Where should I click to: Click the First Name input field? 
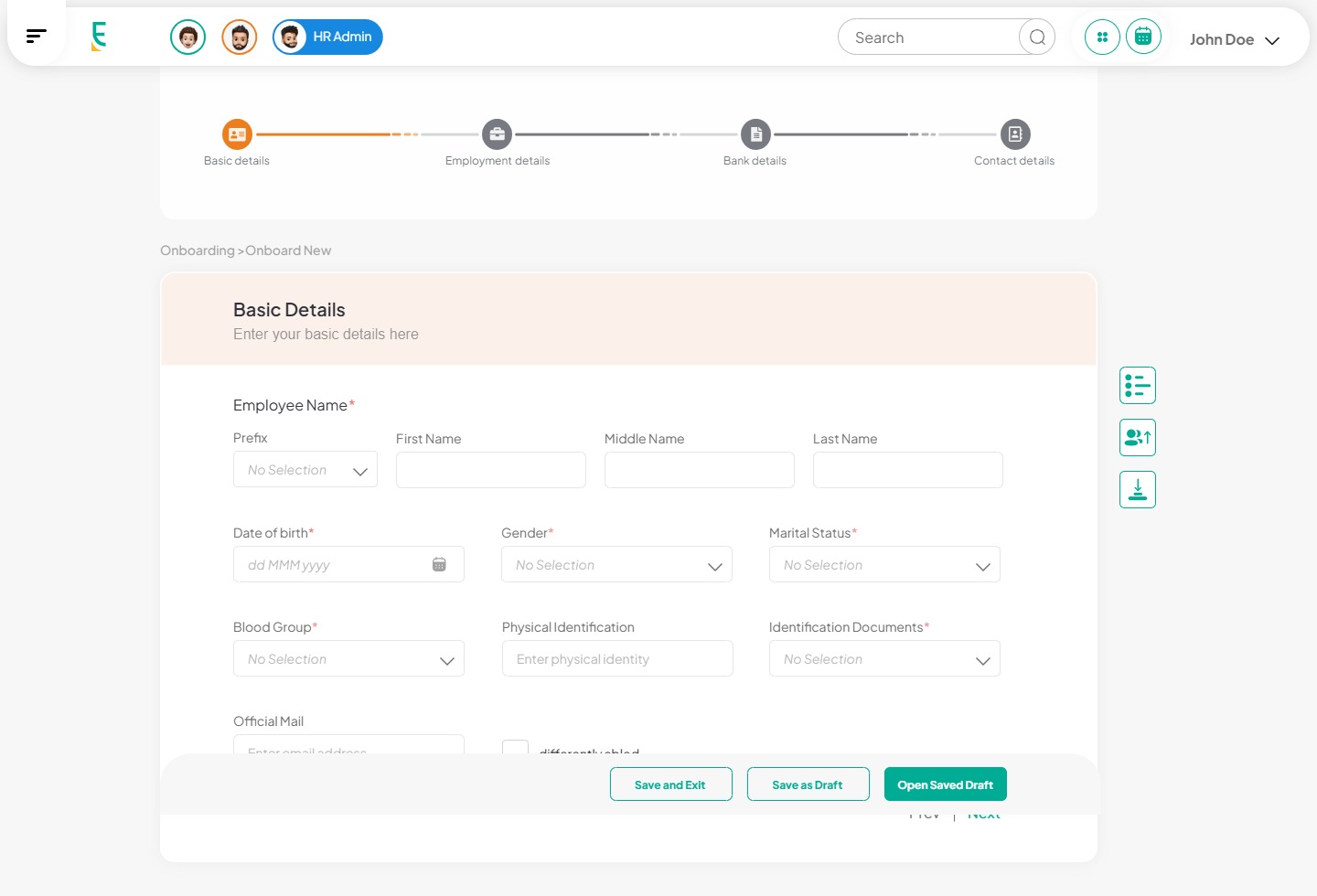490,470
